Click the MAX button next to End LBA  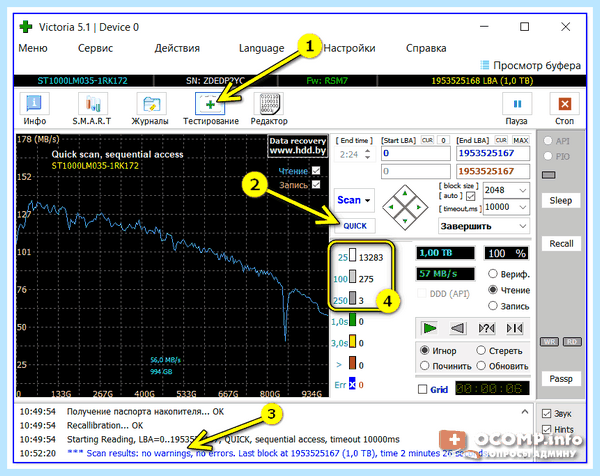521,140
